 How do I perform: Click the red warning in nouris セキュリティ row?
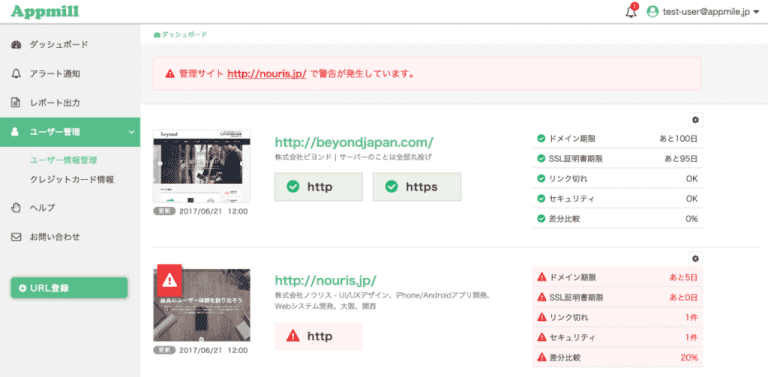(x=542, y=337)
